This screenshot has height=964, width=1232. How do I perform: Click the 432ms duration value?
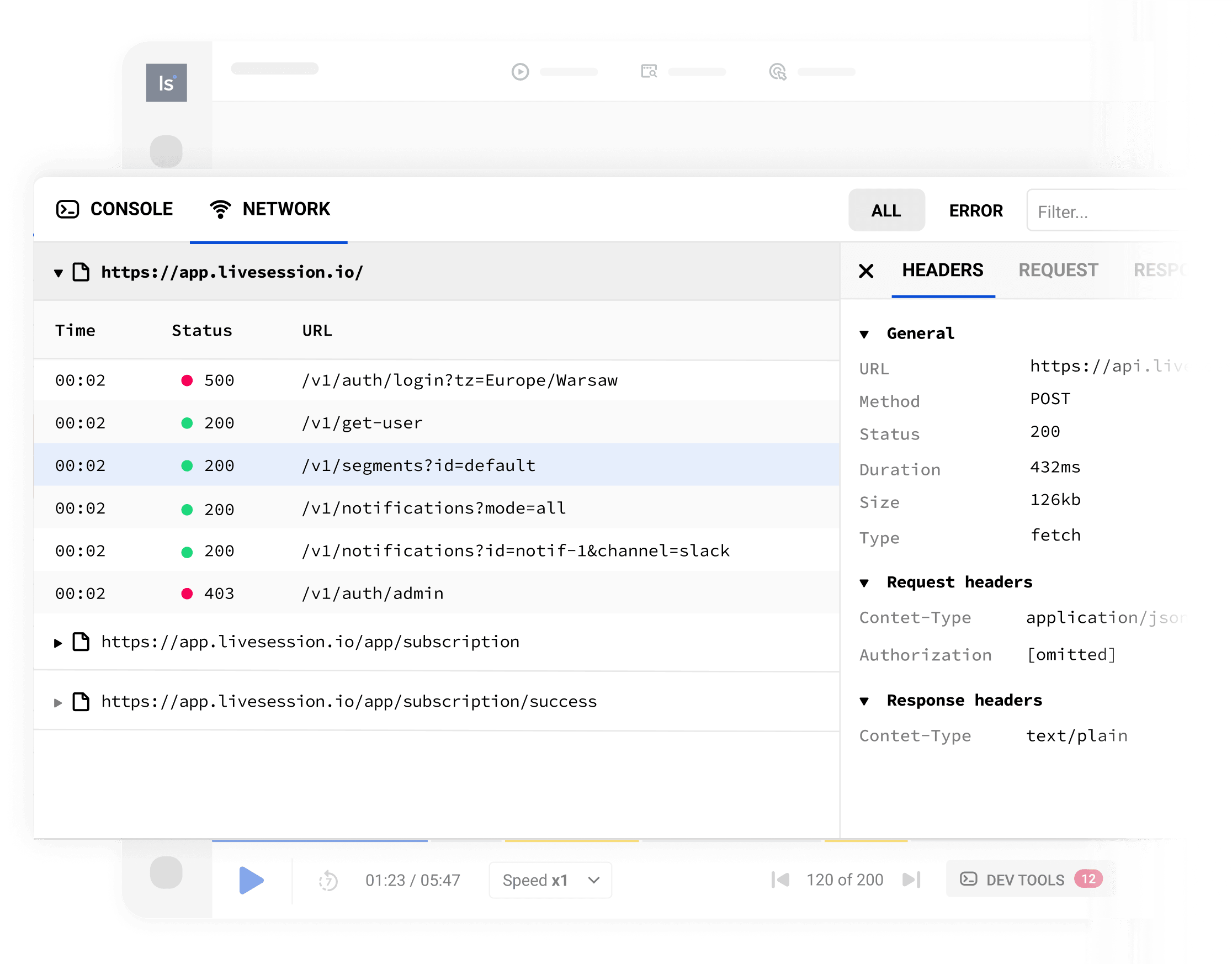1055,467
